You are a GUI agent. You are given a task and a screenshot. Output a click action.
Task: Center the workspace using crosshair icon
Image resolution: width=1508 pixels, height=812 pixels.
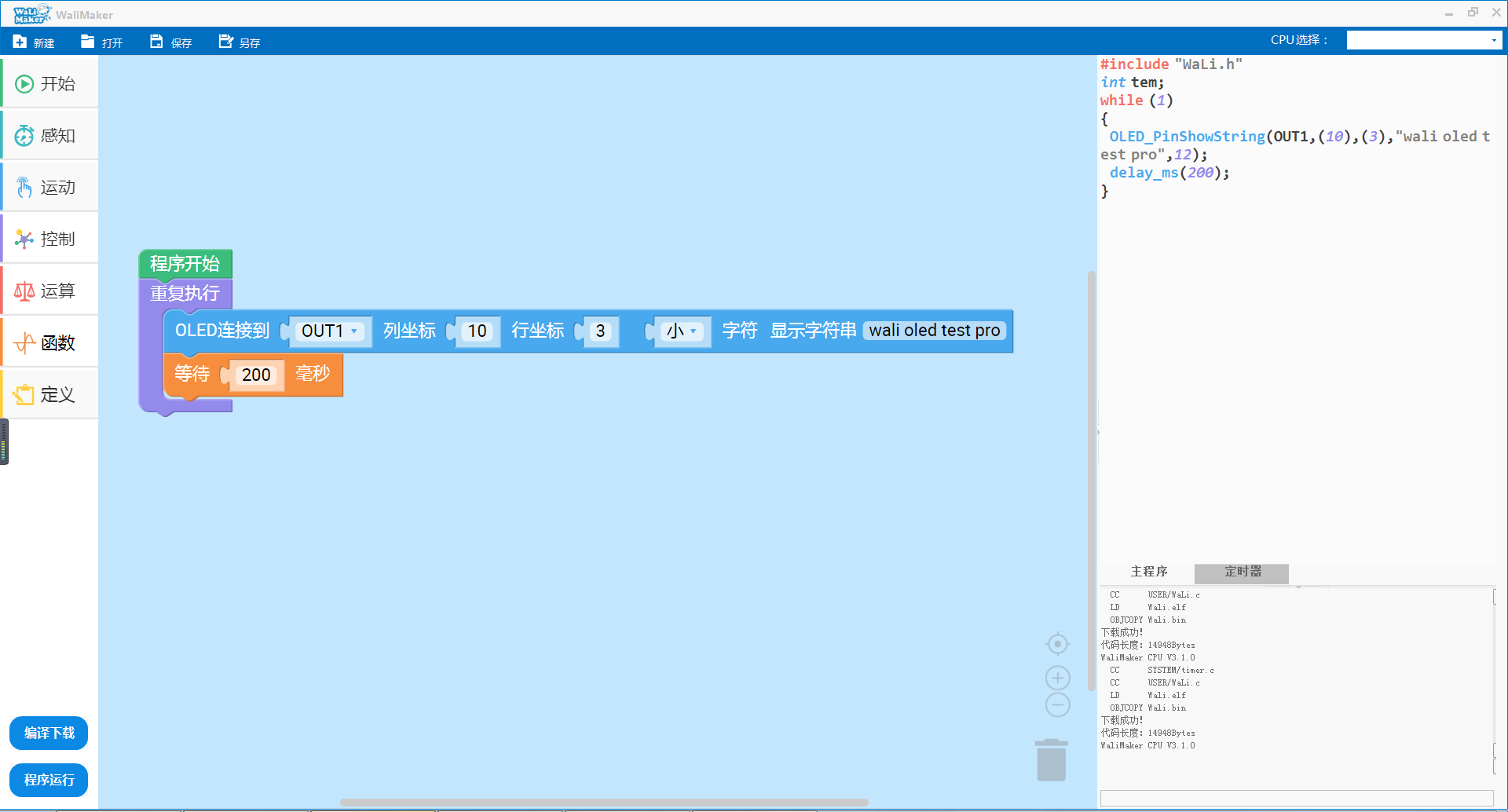[1058, 645]
